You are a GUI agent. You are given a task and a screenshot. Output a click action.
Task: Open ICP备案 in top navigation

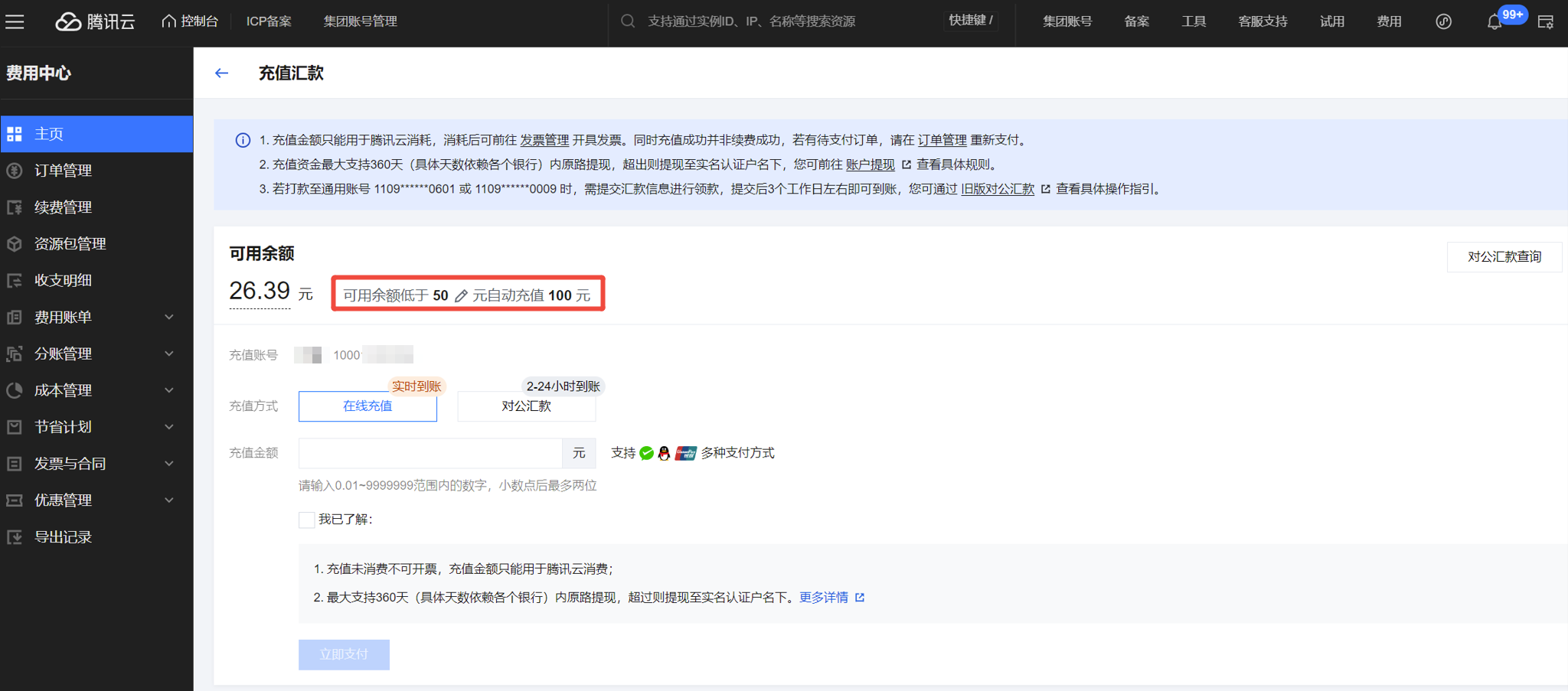click(269, 21)
